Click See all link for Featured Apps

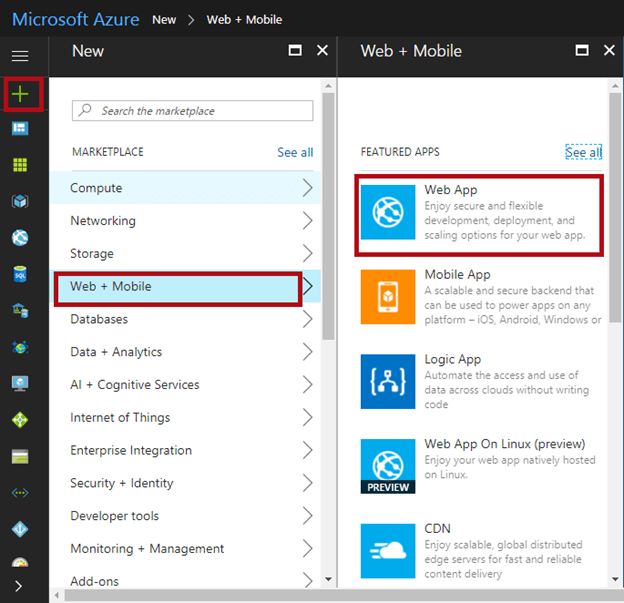tap(584, 152)
